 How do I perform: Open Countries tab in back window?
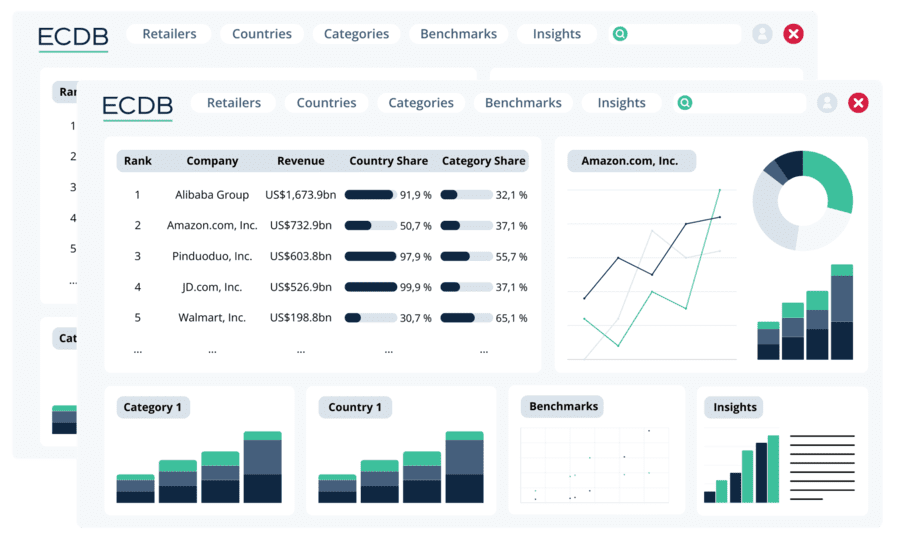coord(262,34)
